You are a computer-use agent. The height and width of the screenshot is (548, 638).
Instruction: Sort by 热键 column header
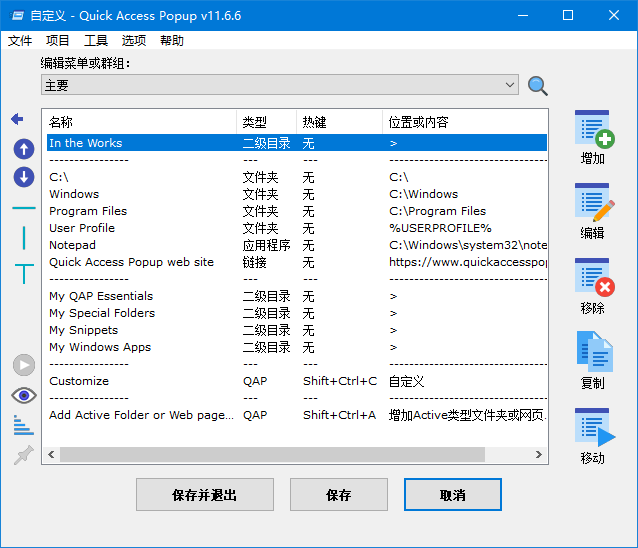pyautogui.click(x=339, y=122)
